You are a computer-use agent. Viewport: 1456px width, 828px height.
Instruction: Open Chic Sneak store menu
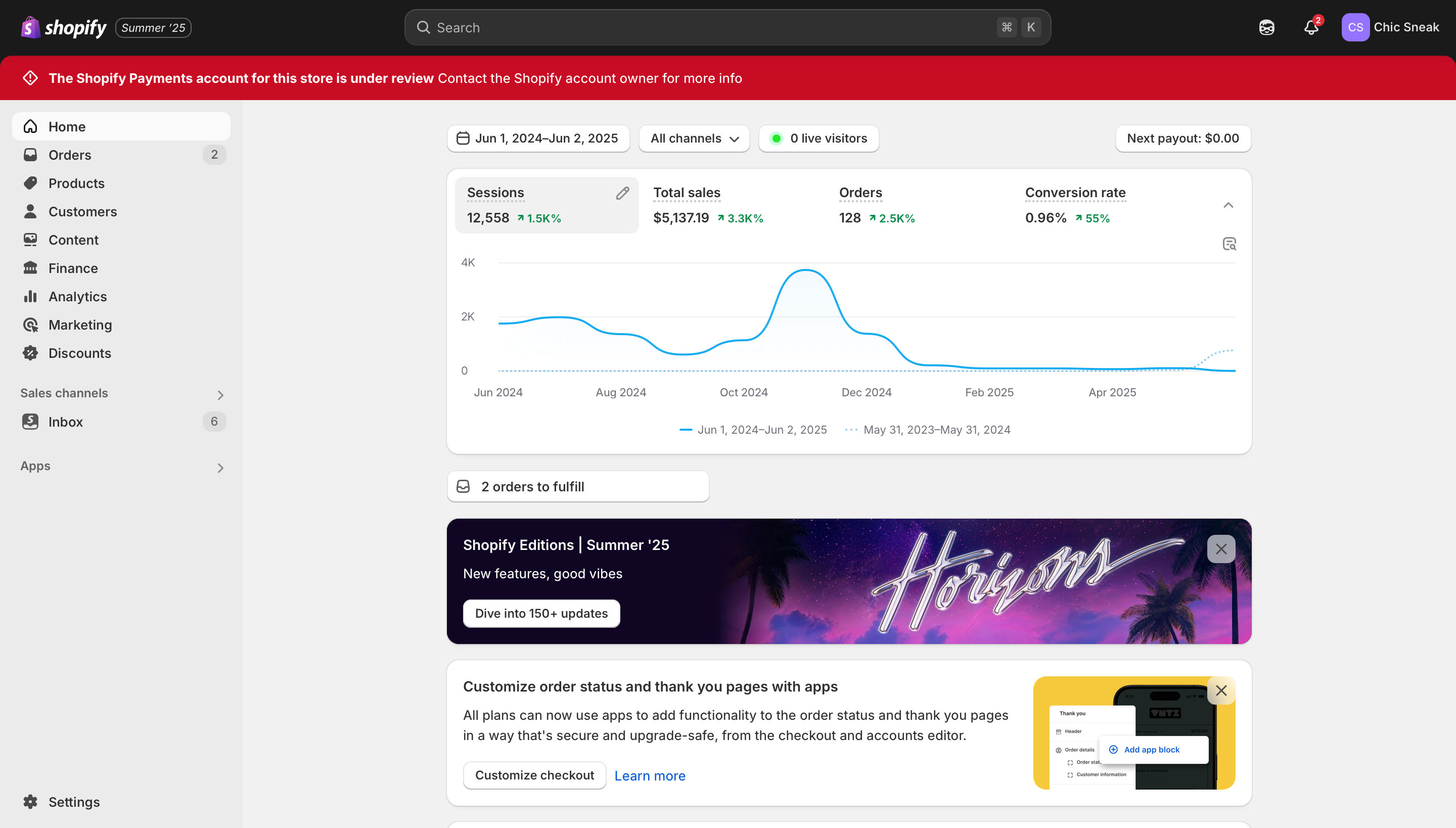(1406, 27)
